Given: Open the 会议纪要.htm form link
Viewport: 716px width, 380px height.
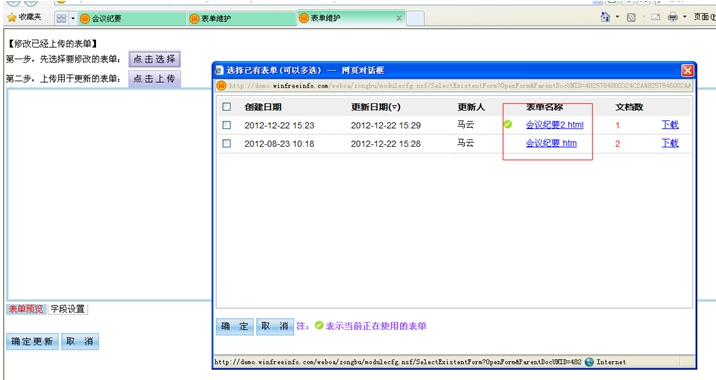Looking at the screenshot, I should [x=551, y=143].
